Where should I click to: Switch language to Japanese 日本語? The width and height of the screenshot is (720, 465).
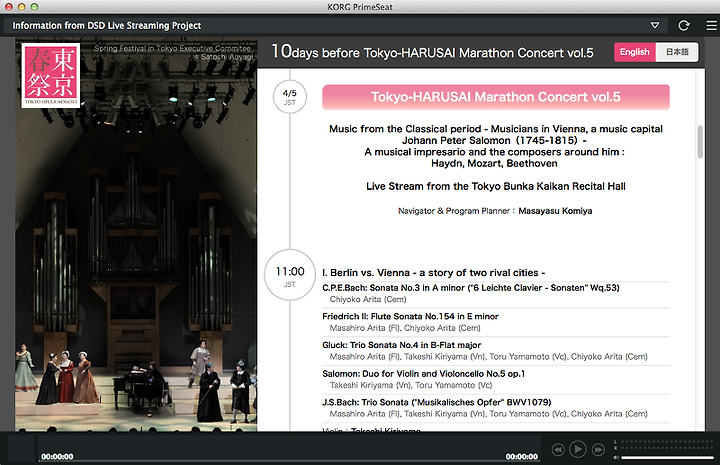(677, 52)
